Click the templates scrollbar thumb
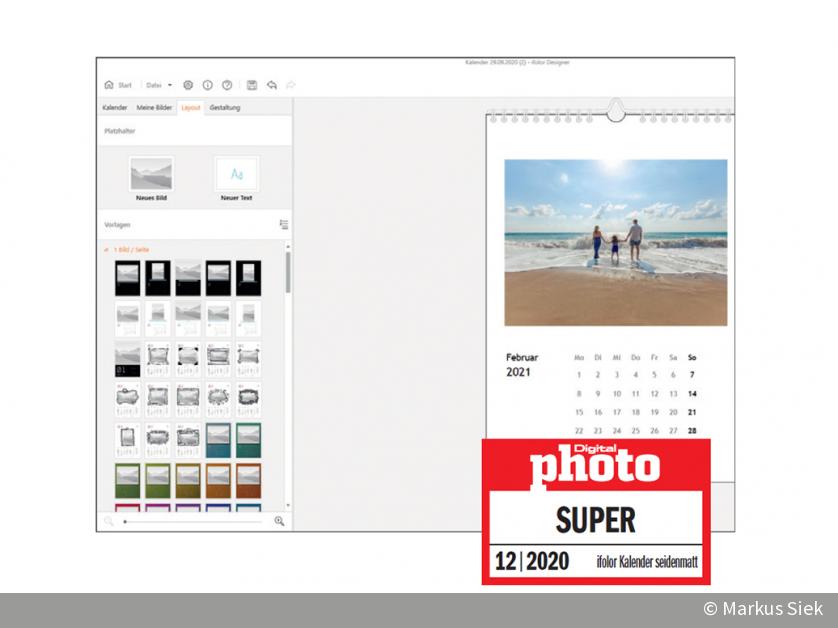The width and height of the screenshot is (838, 628). (x=288, y=273)
